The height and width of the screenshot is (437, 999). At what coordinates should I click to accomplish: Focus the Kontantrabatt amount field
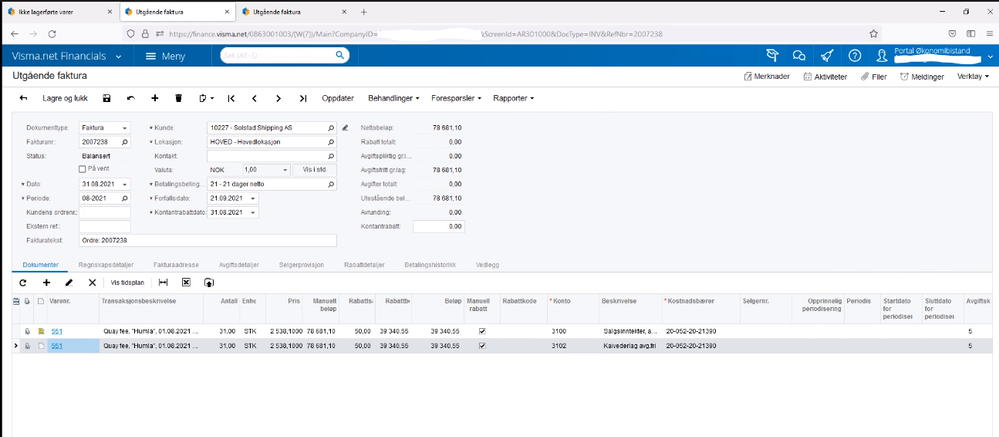tap(439, 226)
